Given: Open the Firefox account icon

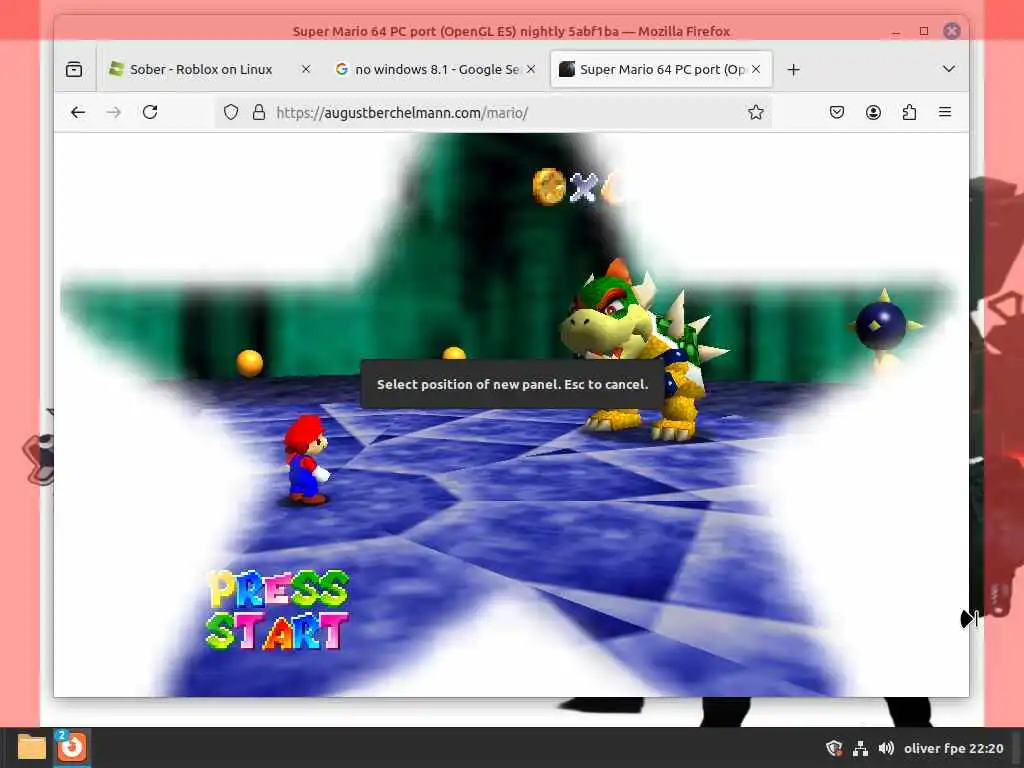Looking at the screenshot, I should click(x=873, y=112).
